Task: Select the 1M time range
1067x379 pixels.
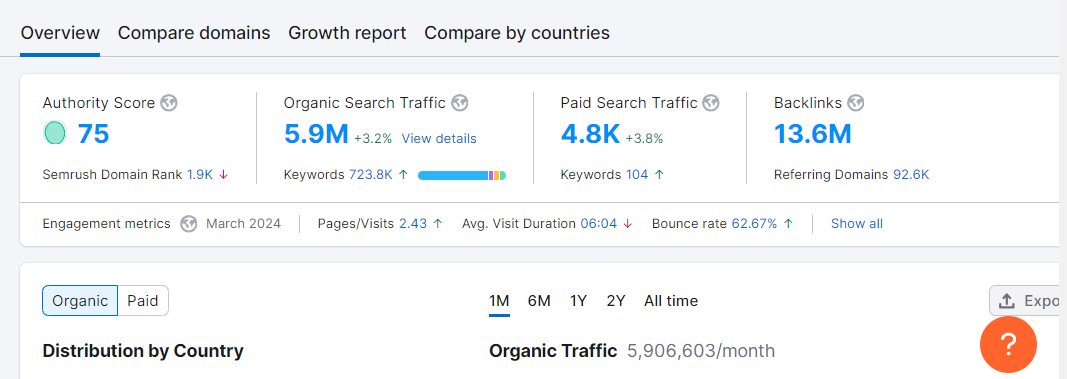Action: point(499,301)
